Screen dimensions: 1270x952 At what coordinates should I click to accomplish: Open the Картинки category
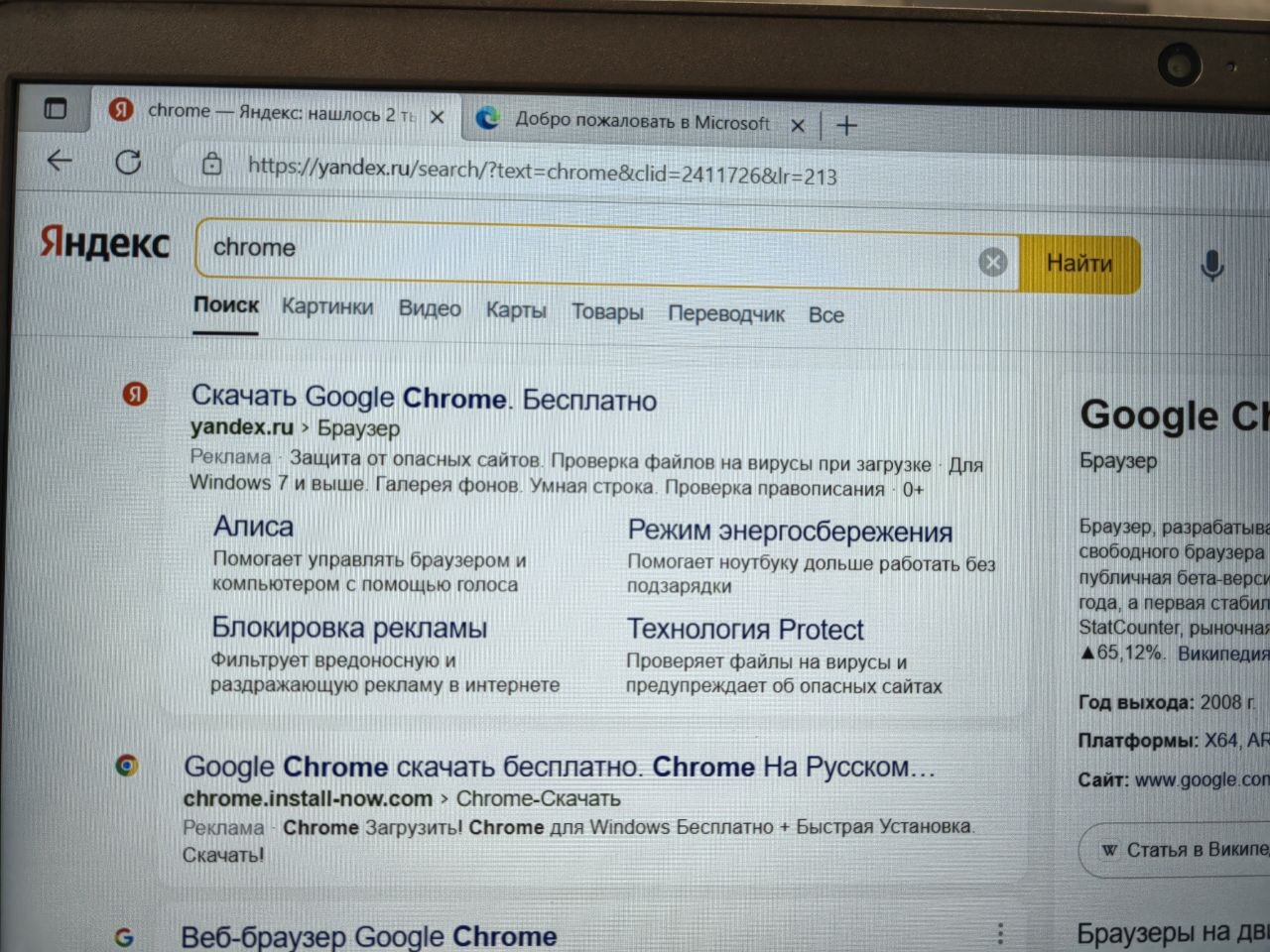coord(327,306)
